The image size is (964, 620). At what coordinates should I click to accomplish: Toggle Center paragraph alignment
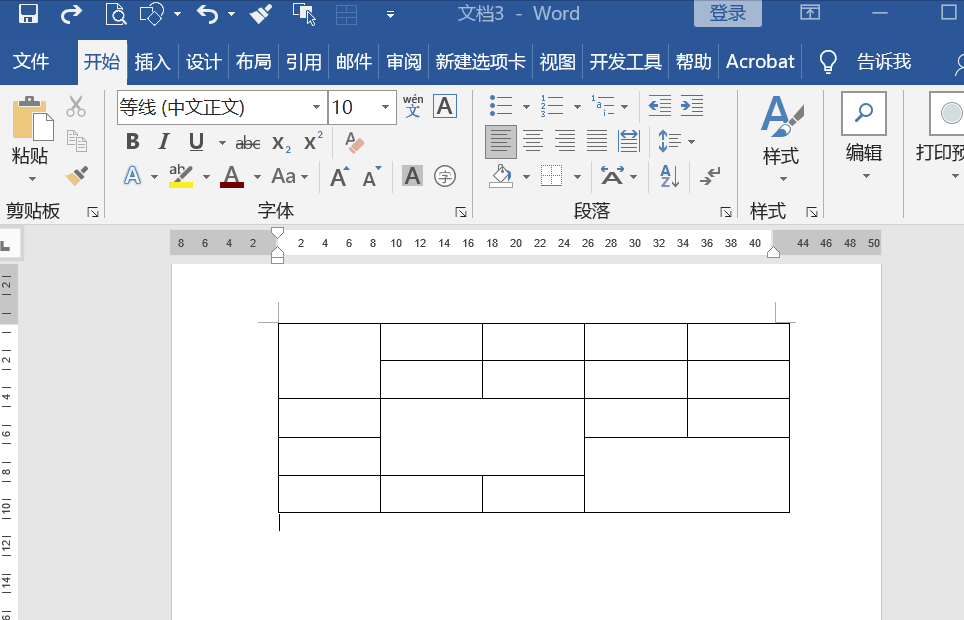click(533, 141)
